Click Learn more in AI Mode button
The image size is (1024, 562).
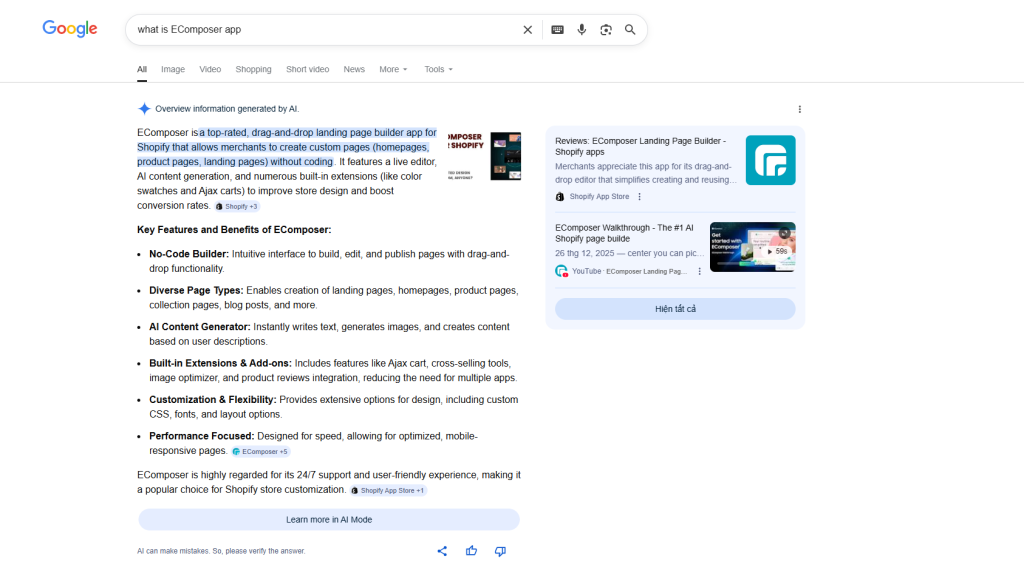point(329,520)
